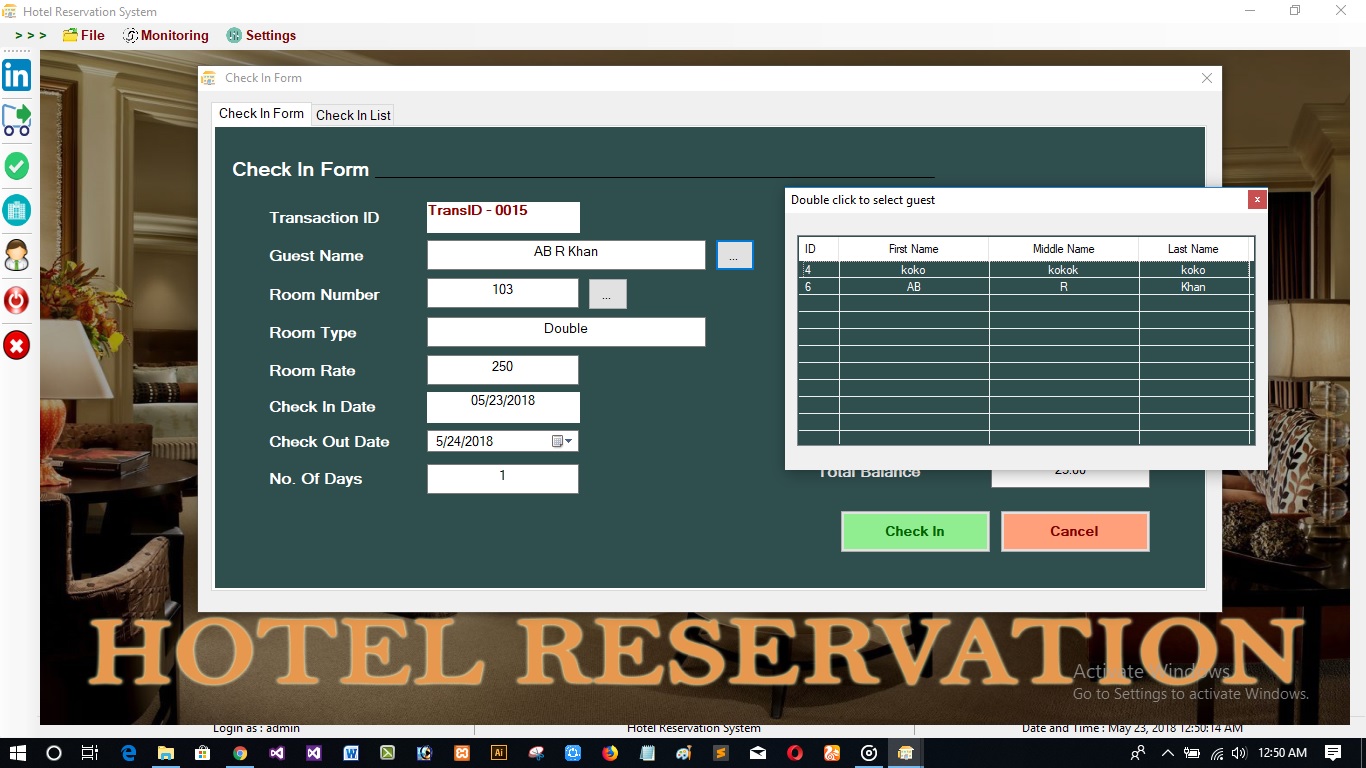Click the green checkmark sidebar icon
This screenshot has height=768, width=1366.
[16, 166]
